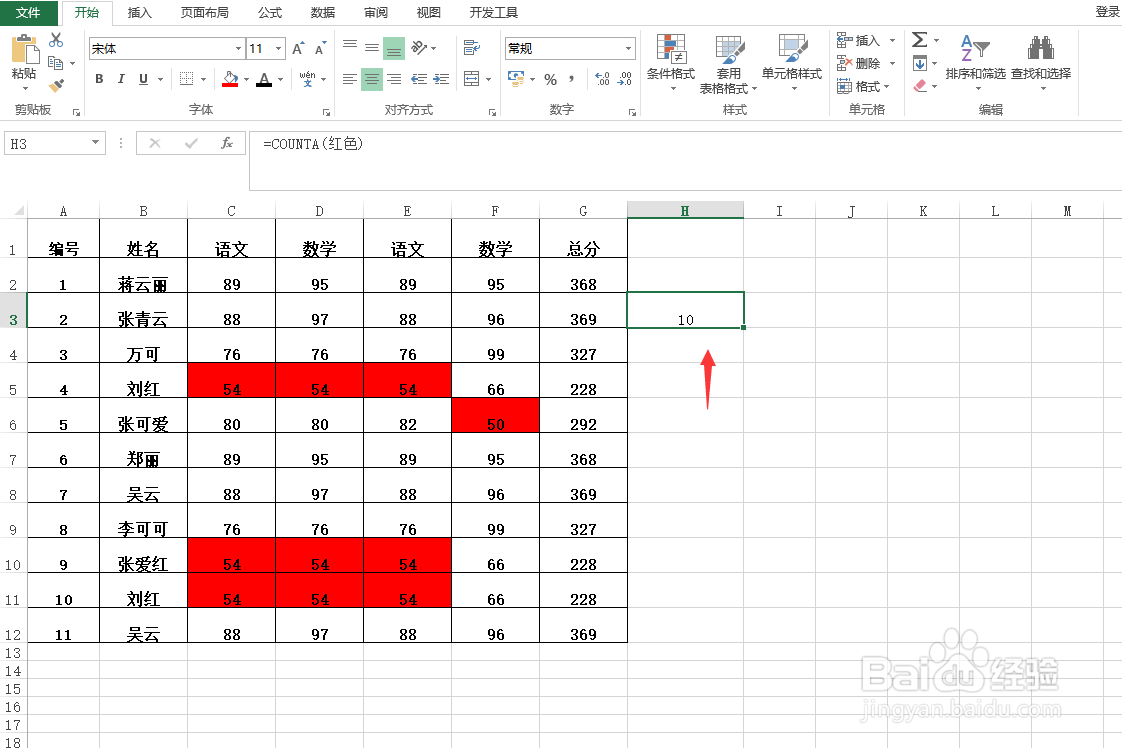Toggle align text left
This screenshot has width=1122, height=748.
click(x=350, y=79)
